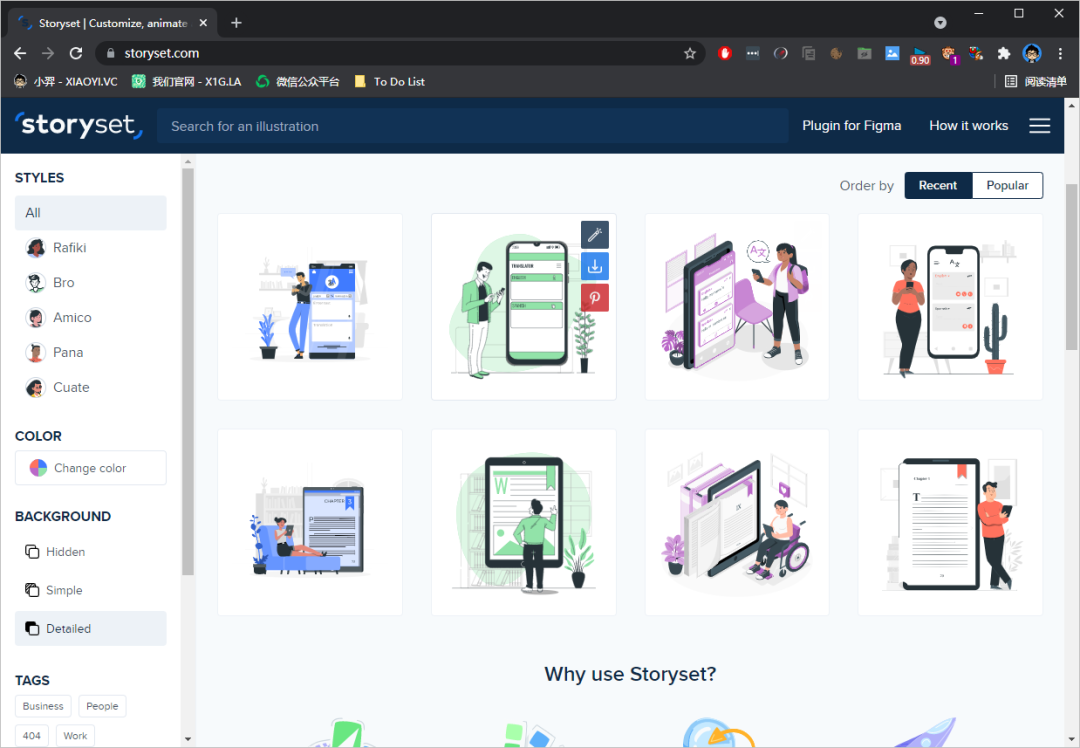Order illustrations by Popular
This screenshot has height=748, width=1080.
point(1007,185)
